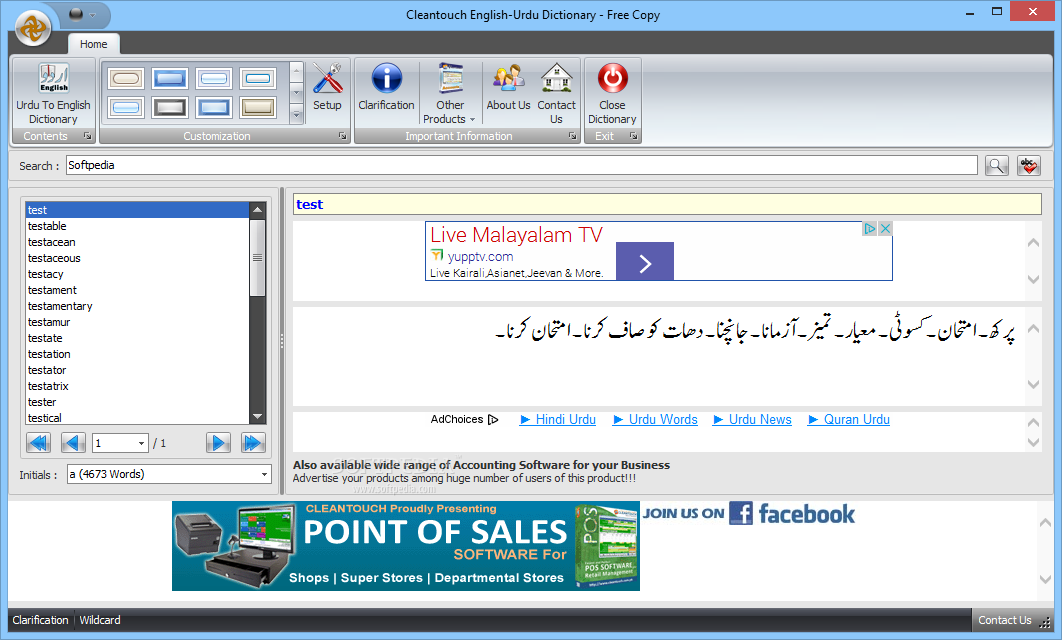
Task: Switch to the Home tab
Action: click(x=93, y=44)
